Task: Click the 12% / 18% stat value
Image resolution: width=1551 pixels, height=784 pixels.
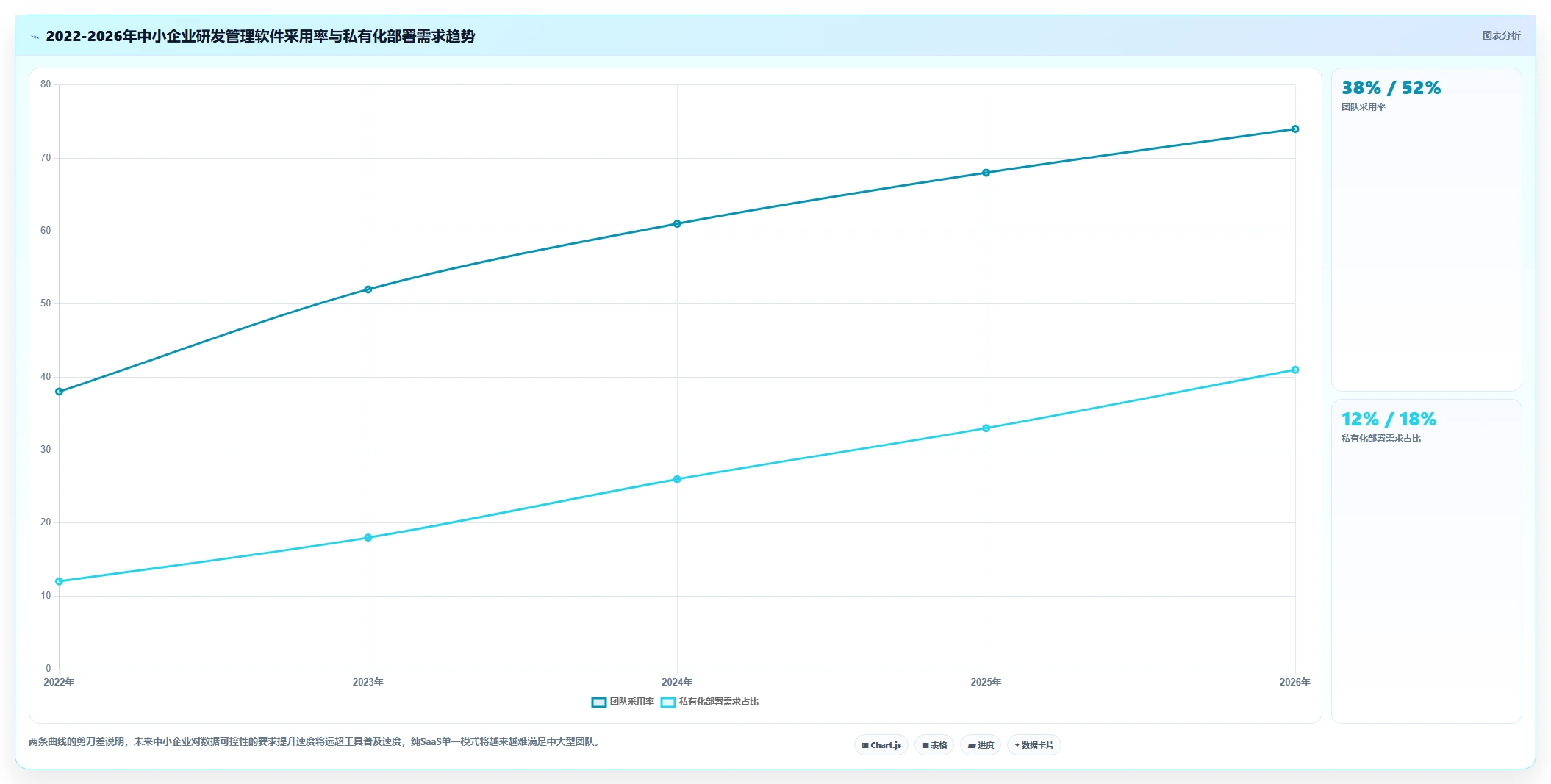Action: click(1389, 420)
